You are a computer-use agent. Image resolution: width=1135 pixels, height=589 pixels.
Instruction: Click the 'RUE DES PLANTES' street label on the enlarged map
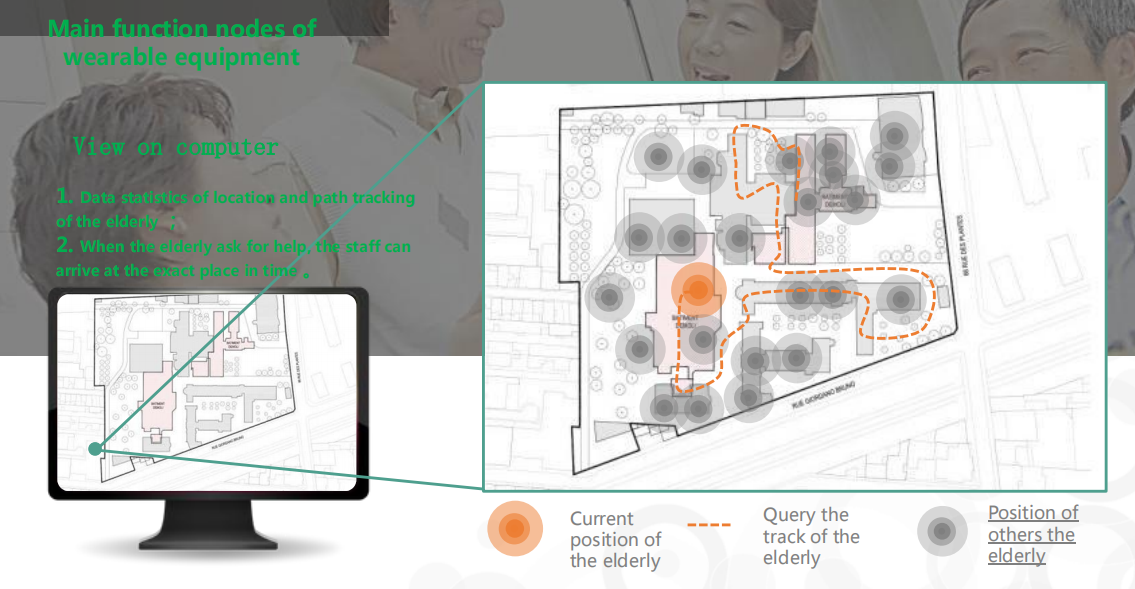click(963, 245)
